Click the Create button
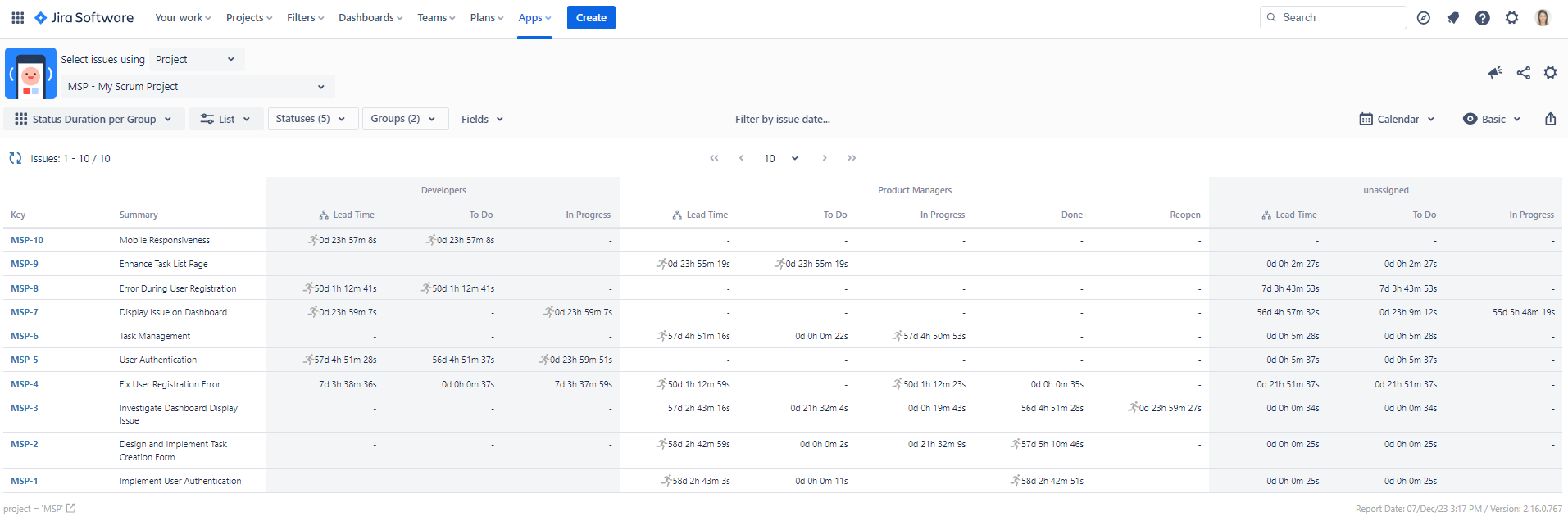The width and height of the screenshot is (1568, 521). [591, 17]
